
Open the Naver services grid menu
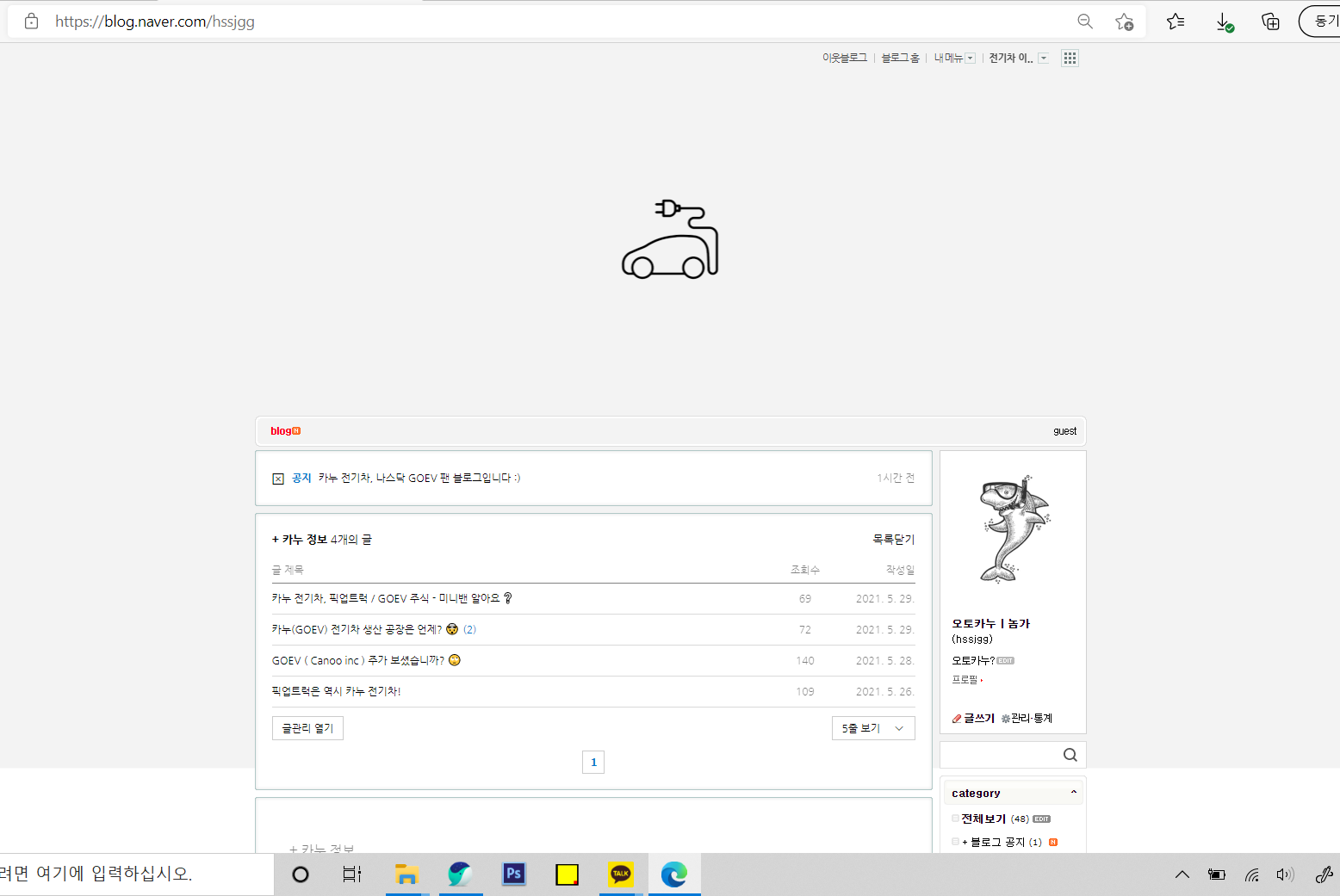[x=1070, y=58]
